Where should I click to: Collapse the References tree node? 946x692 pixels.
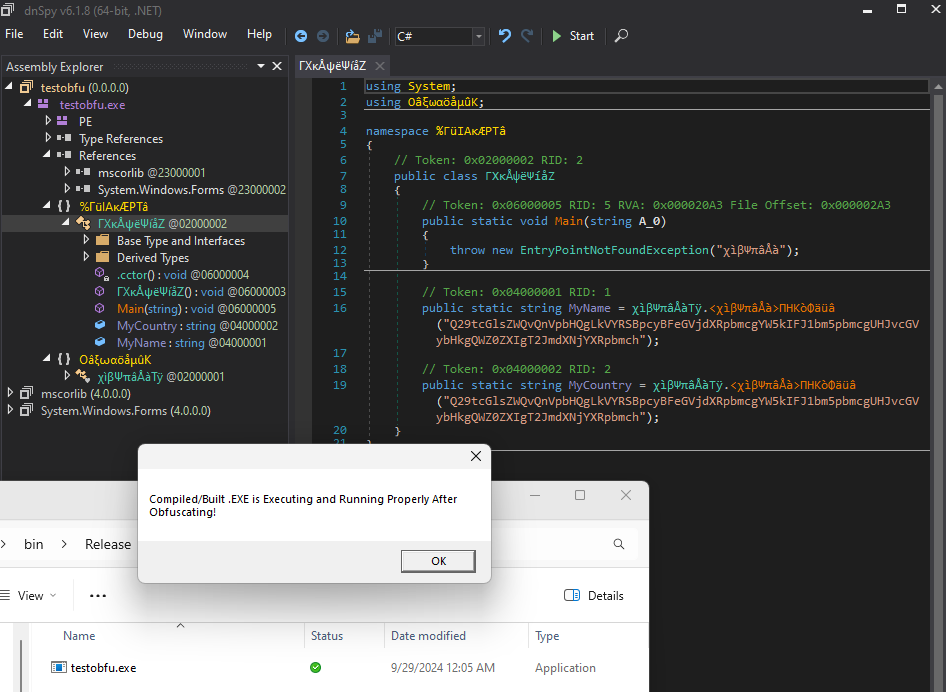(48, 155)
